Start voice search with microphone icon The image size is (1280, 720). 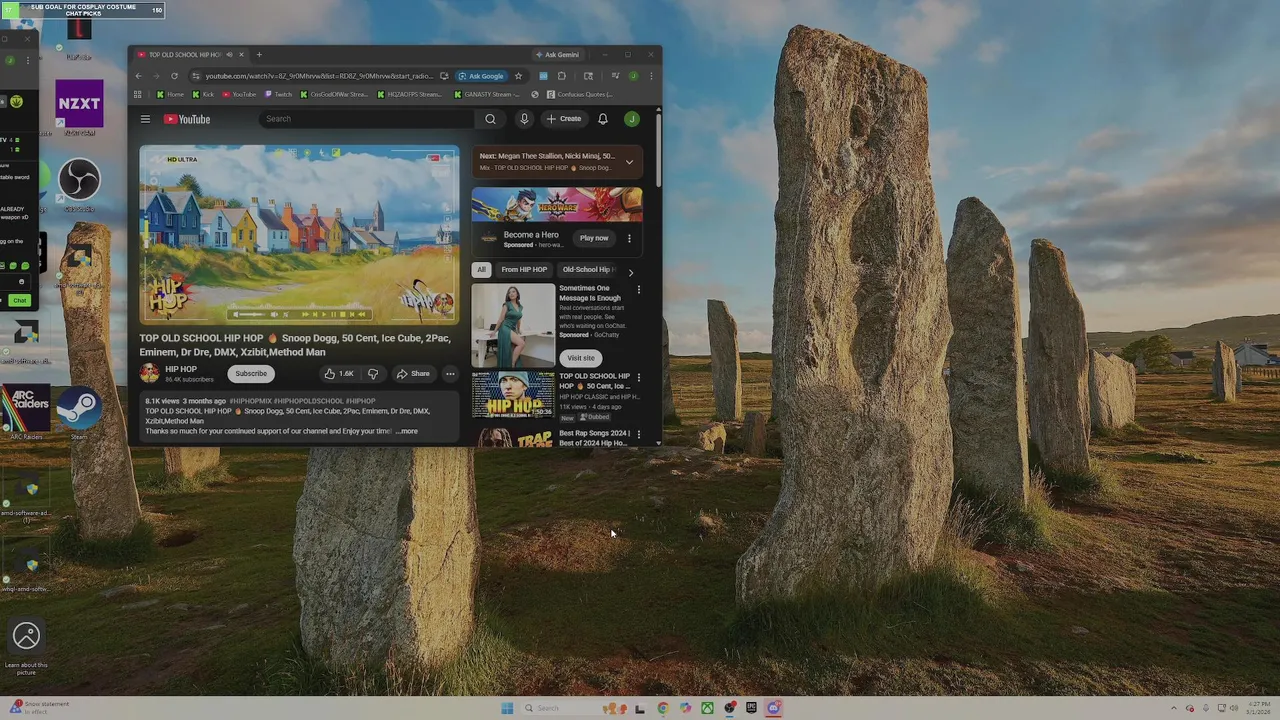click(524, 119)
